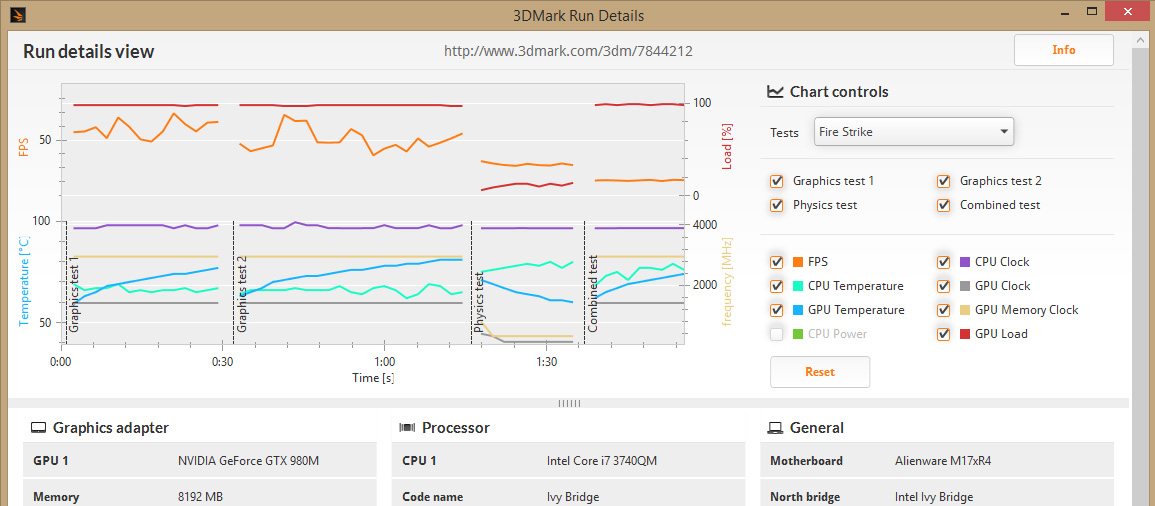Click the Physics test chart marker
1155x506 pixels.
pos(480,302)
